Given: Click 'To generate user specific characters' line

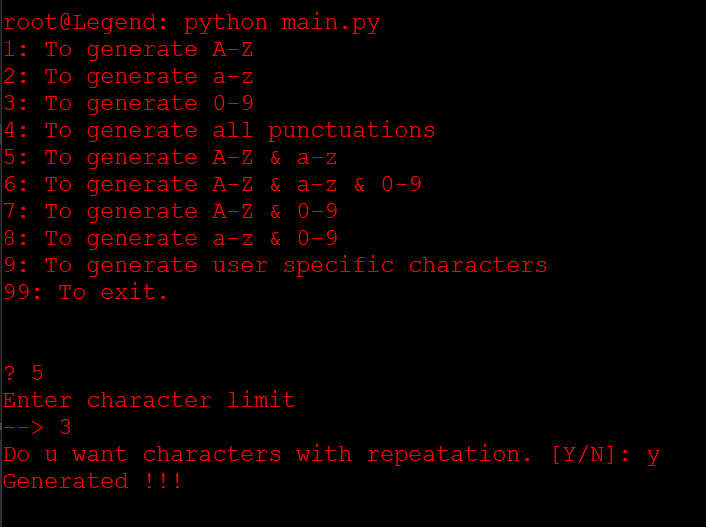Looking at the screenshot, I should click(275, 265).
